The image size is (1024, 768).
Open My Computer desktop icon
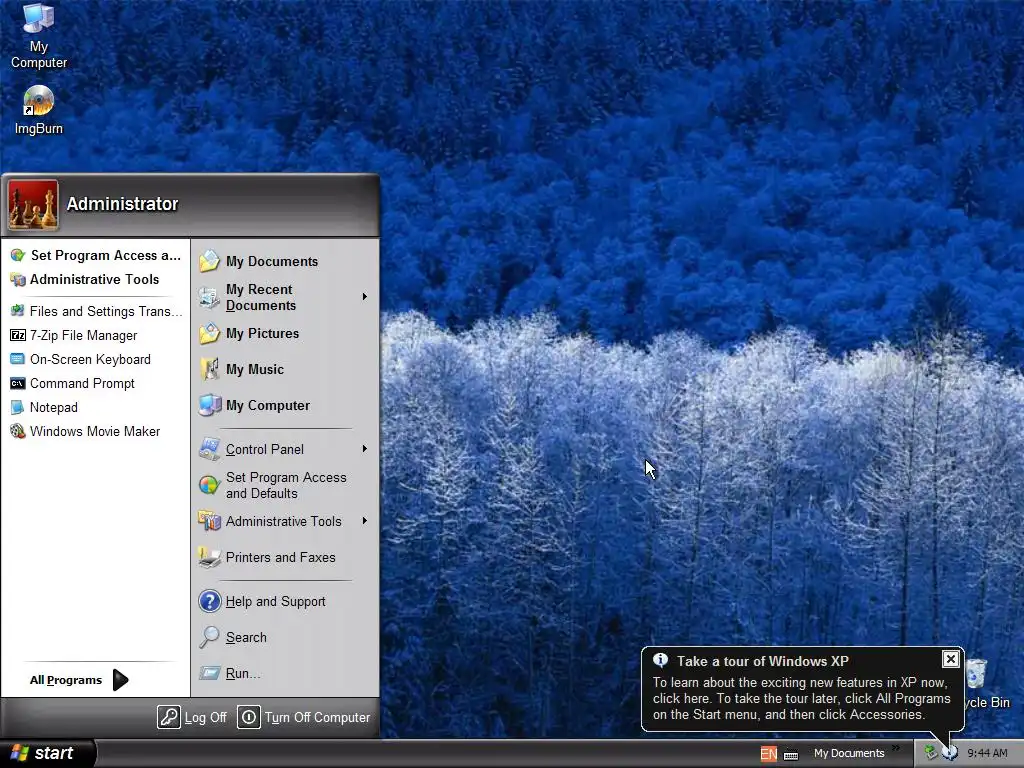pyautogui.click(x=39, y=35)
